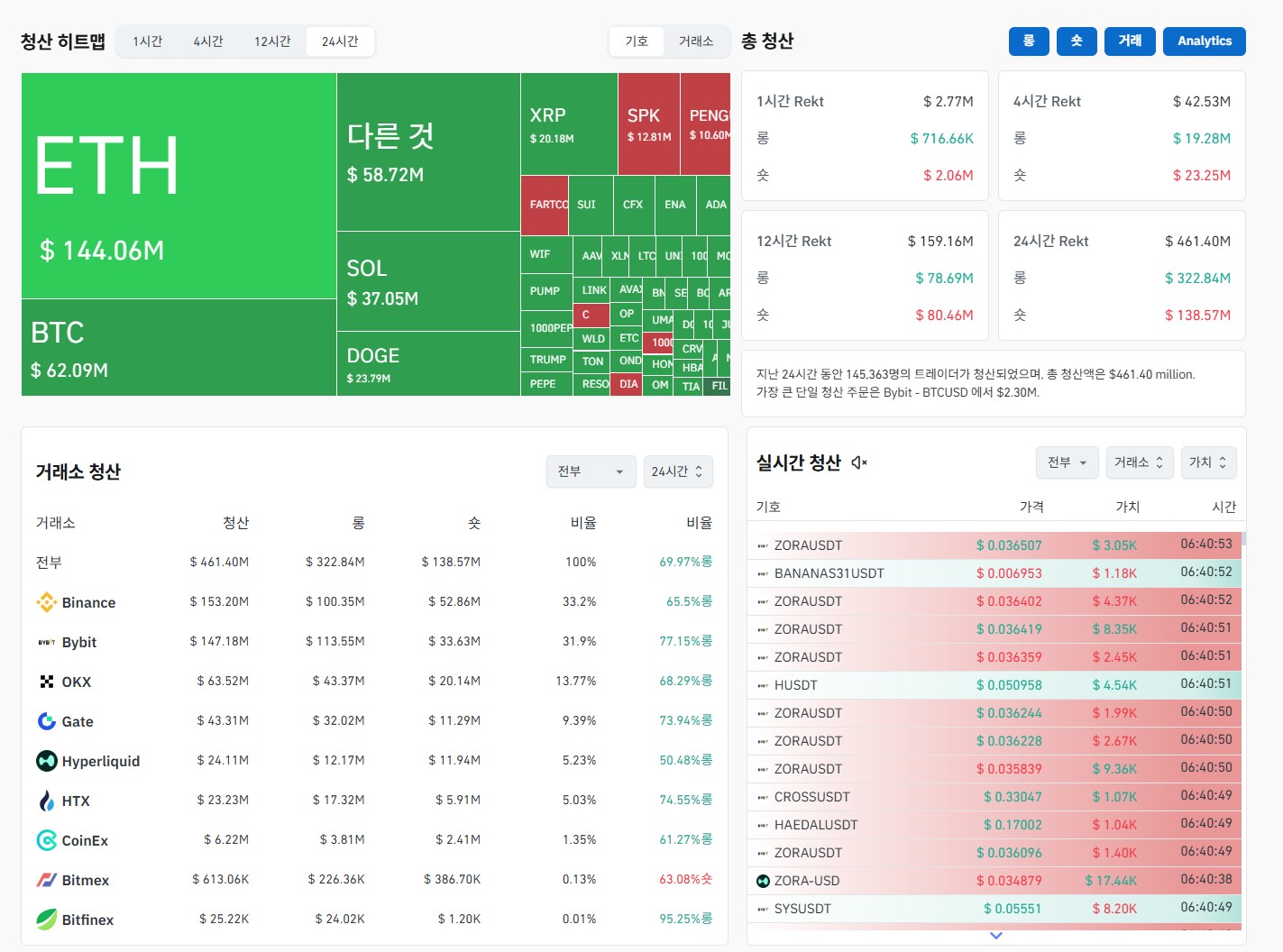Screen dimensions: 1283x952
Task: Click the Binance exchange logo icon
Action: (46, 602)
